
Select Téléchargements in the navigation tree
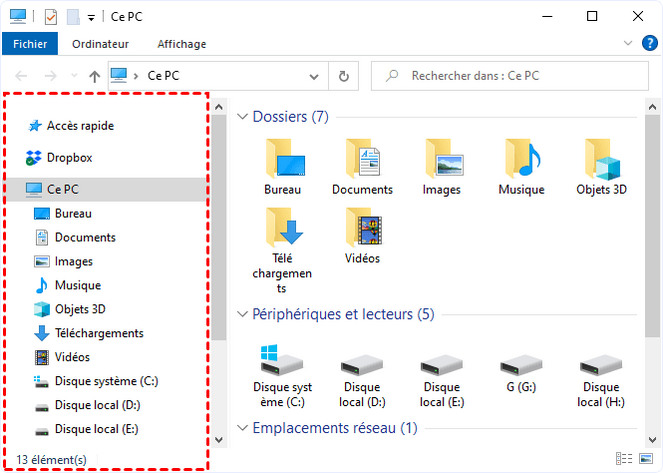pos(98,333)
